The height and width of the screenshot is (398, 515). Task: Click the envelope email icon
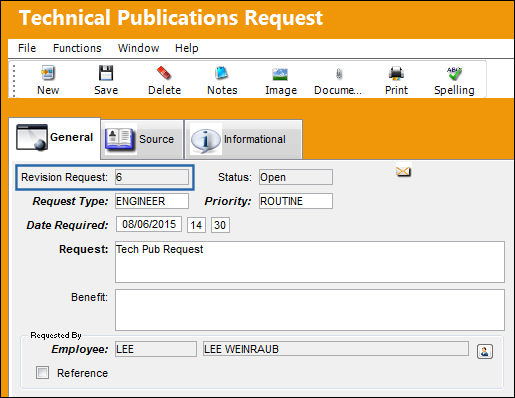(x=403, y=171)
